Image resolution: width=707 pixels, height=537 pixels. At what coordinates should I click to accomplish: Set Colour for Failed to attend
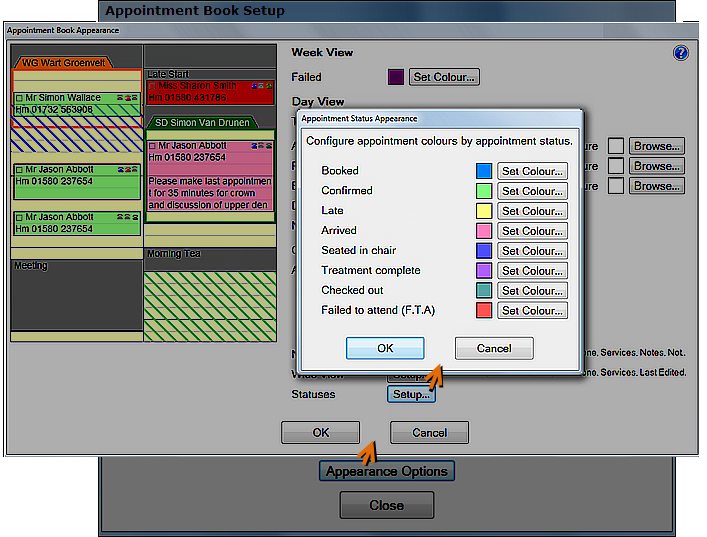click(532, 310)
